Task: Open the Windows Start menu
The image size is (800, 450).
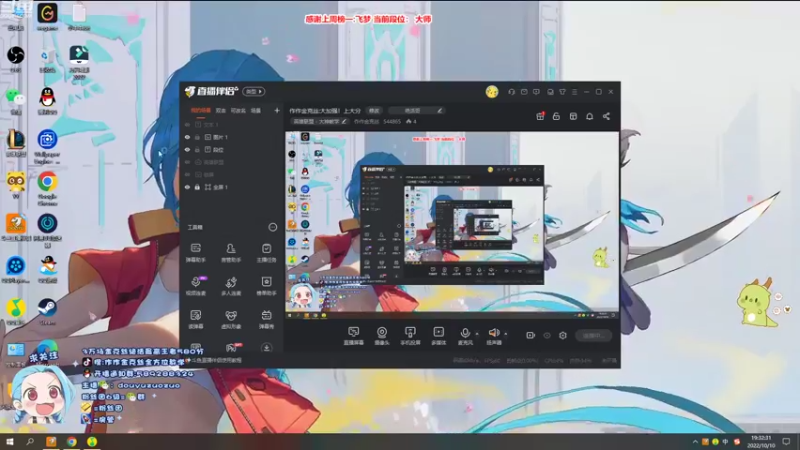Action: (9, 442)
